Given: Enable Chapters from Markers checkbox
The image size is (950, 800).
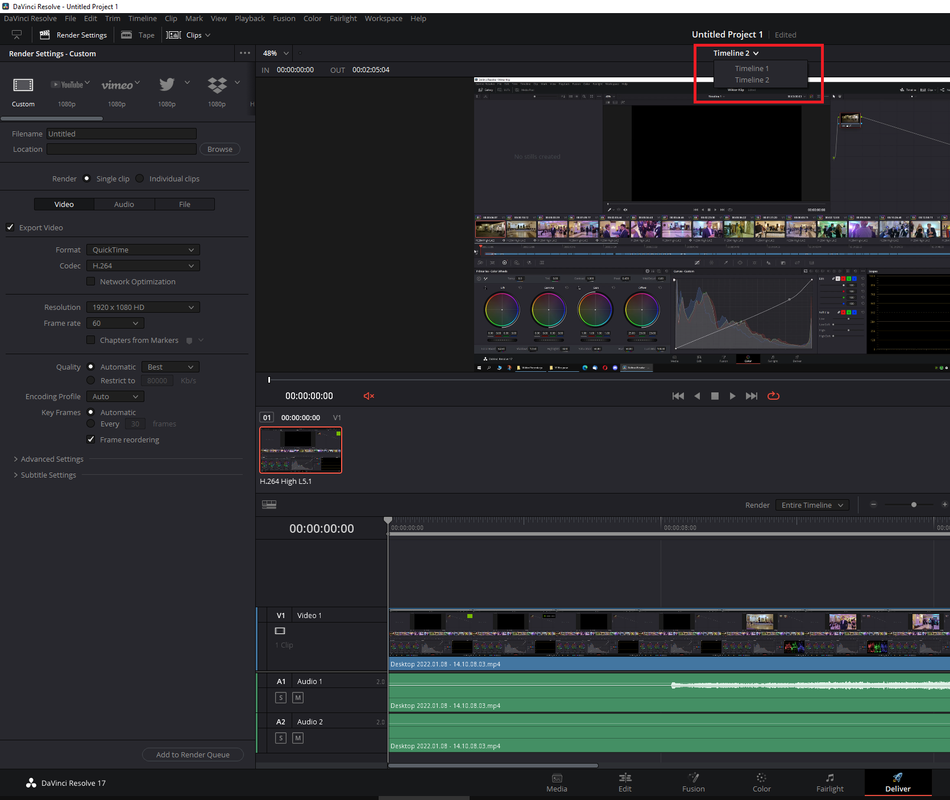Looking at the screenshot, I should coord(90,340).
